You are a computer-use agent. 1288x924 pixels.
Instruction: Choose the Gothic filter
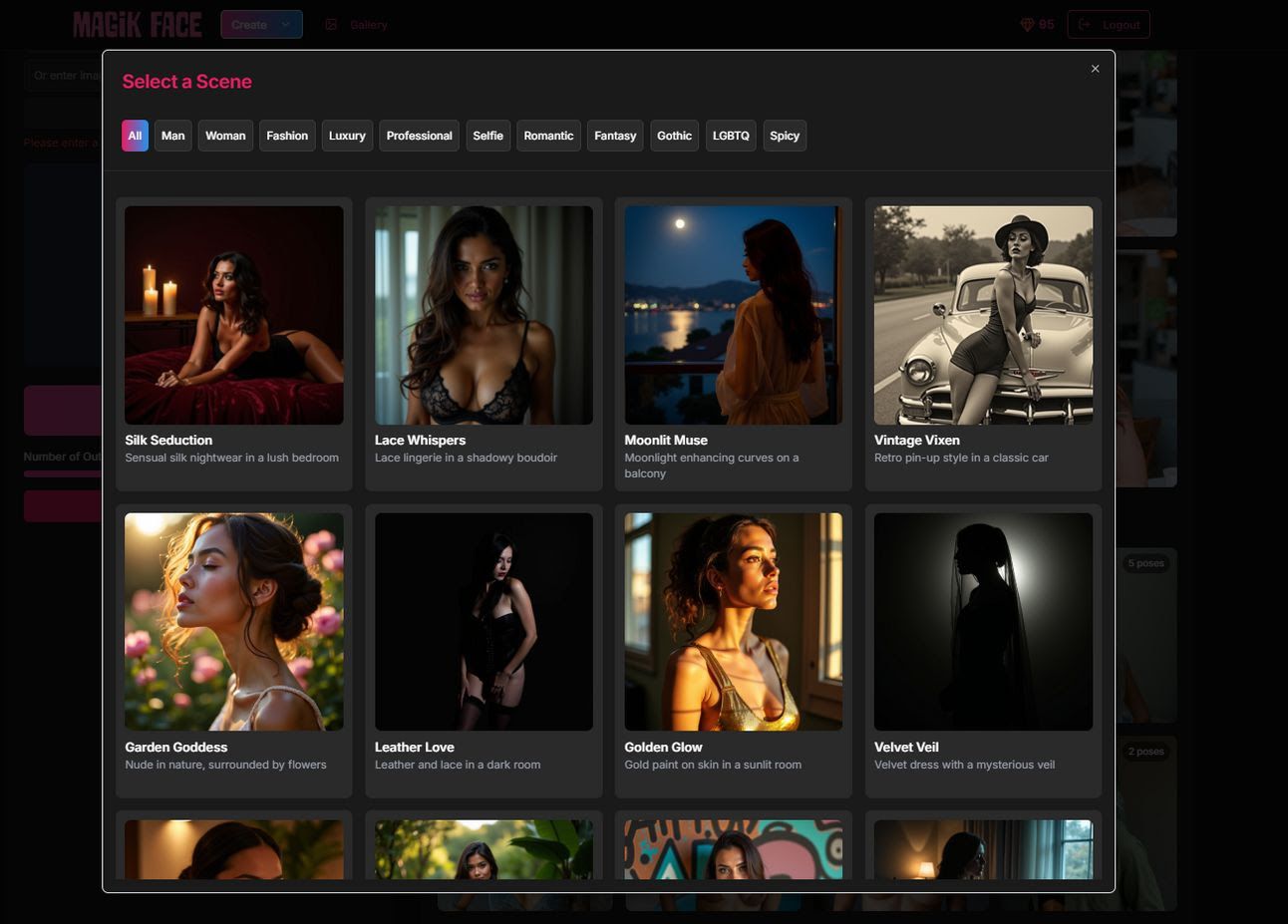tap(675, 136)
